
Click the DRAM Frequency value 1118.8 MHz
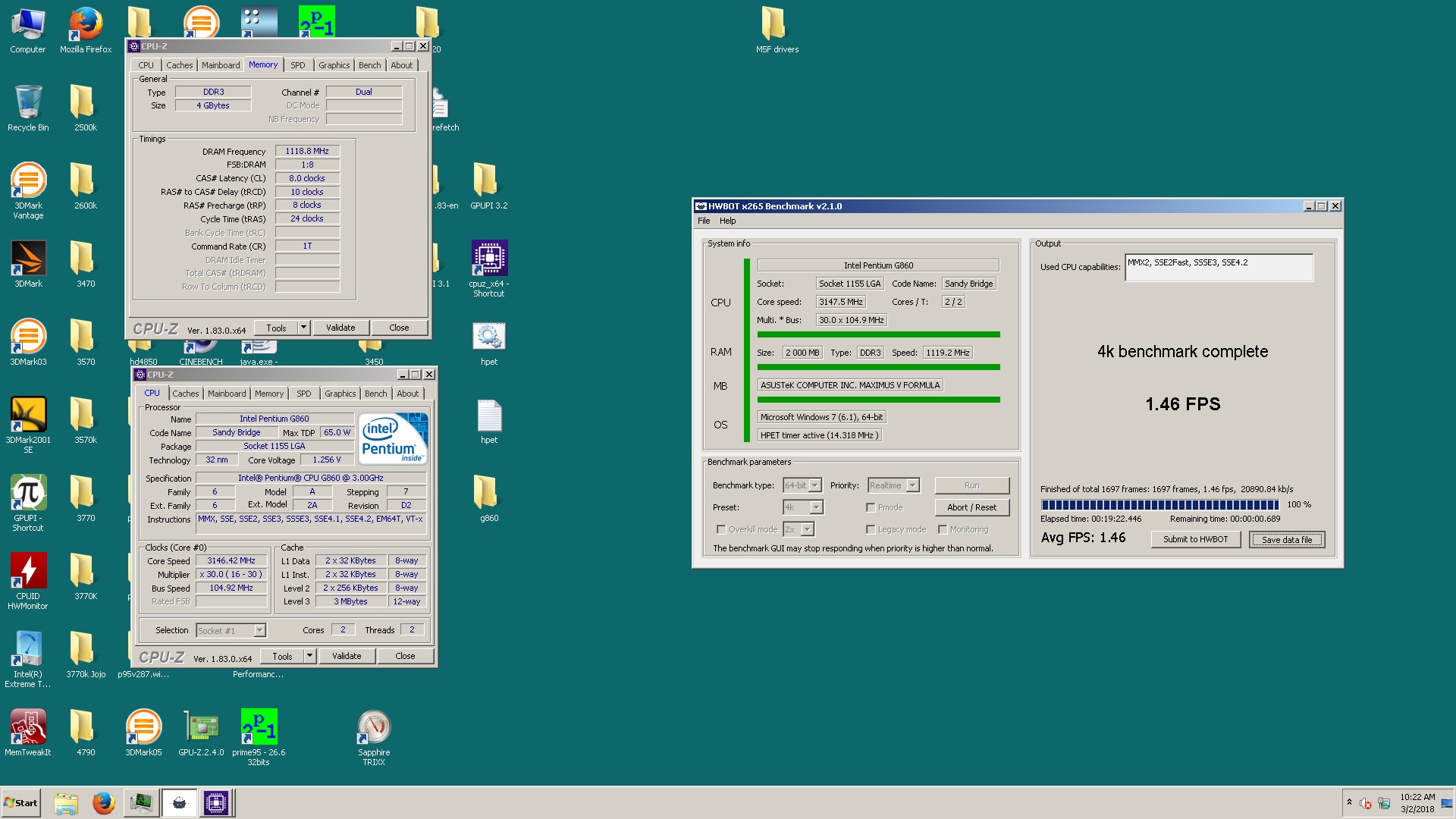coord(307,151)
